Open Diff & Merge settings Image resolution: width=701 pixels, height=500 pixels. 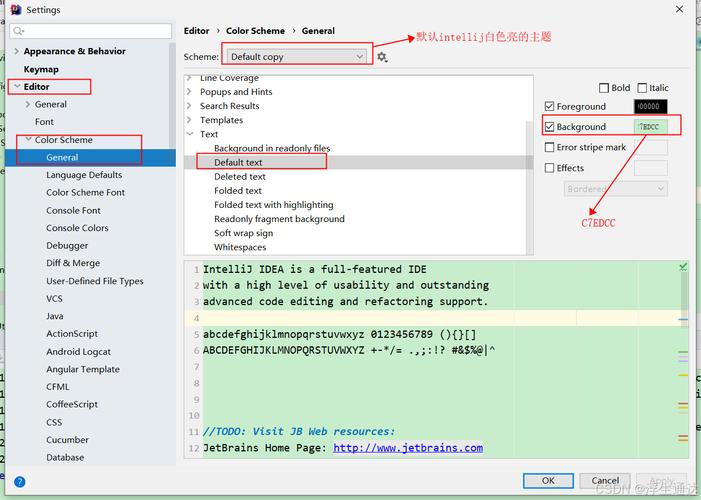(73, 263)
